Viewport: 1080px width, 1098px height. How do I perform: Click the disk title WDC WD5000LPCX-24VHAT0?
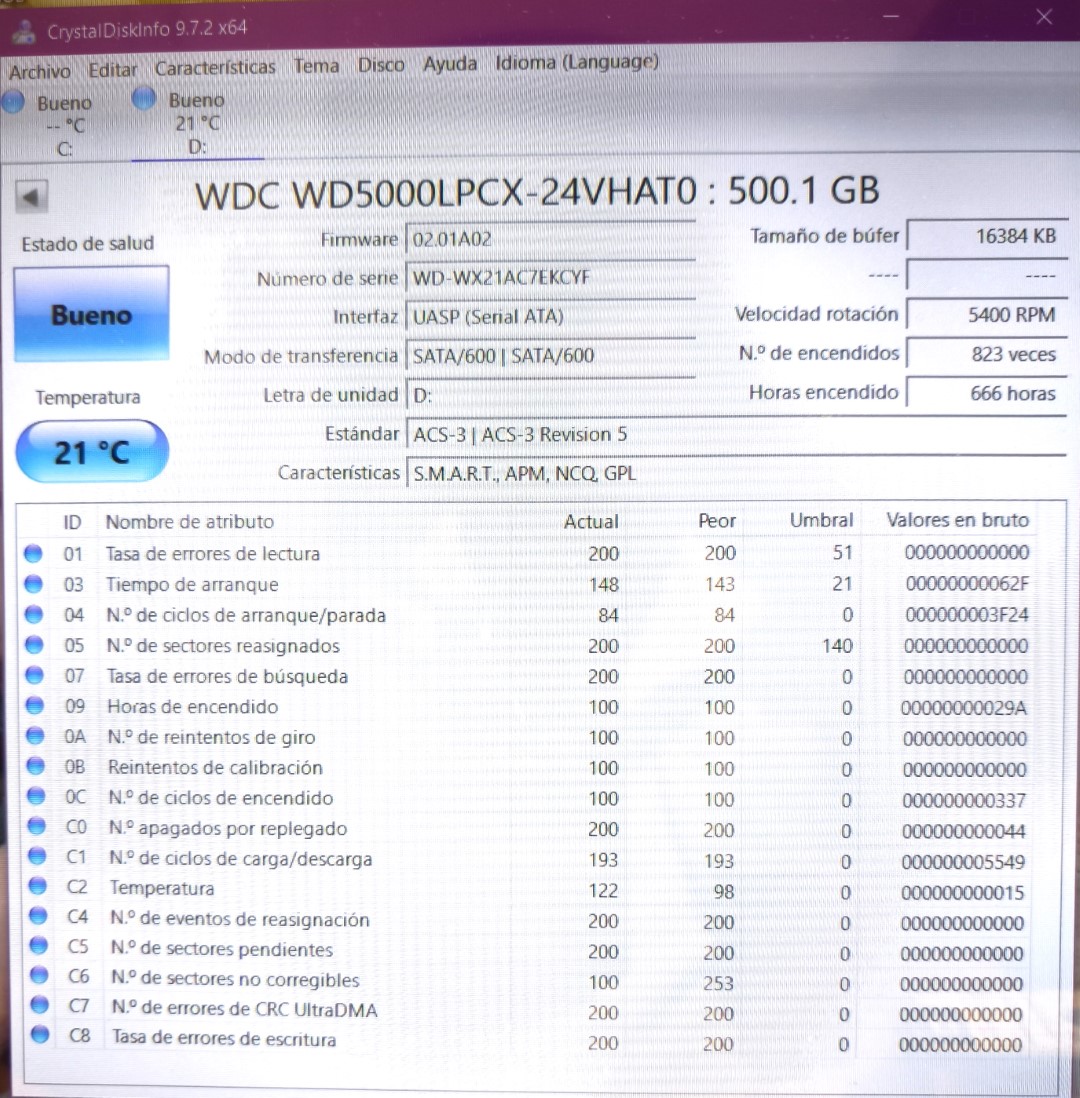click(446, 193)
